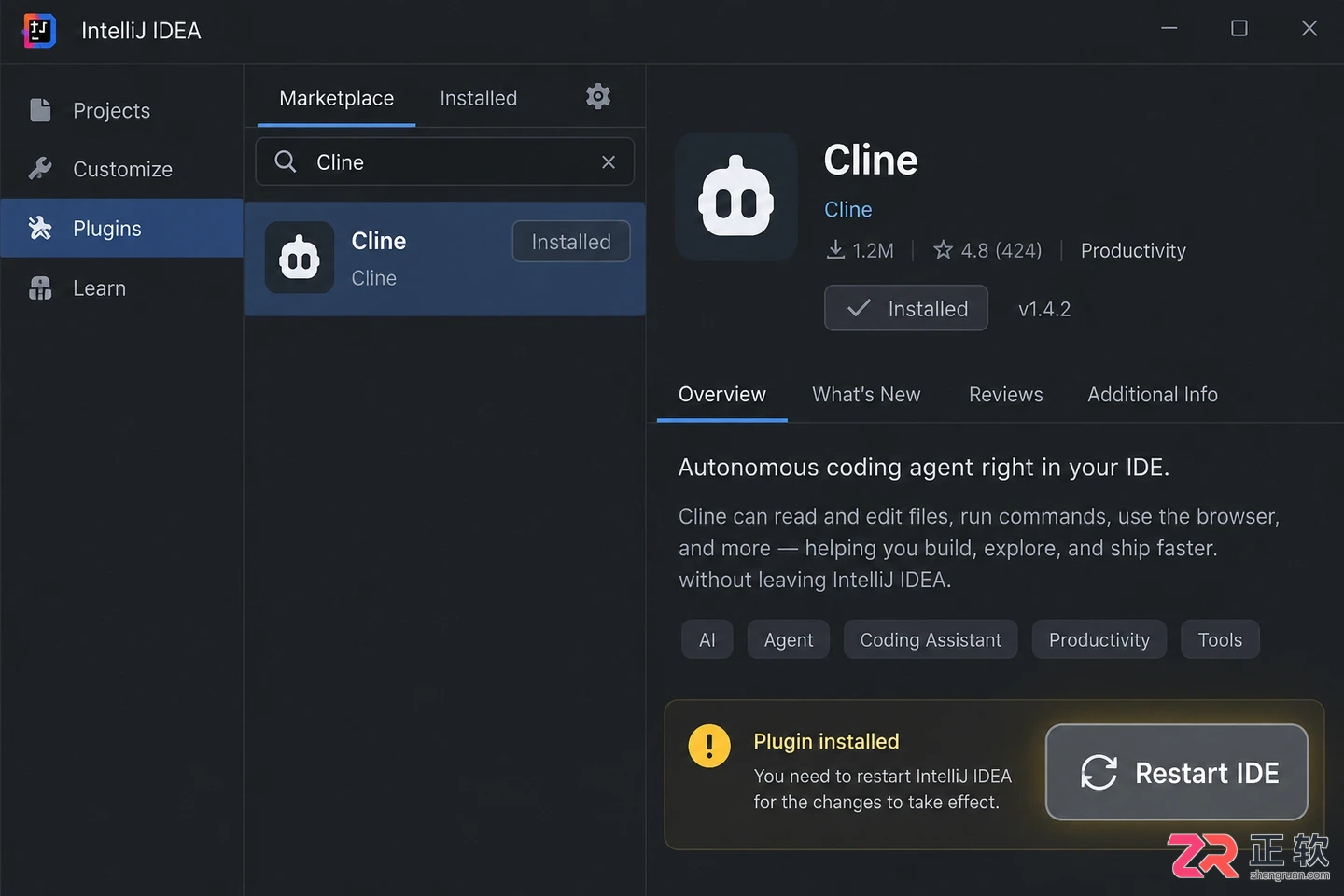Open the Overview tab
Viewport: 1344px width, 896px height.
722,395
